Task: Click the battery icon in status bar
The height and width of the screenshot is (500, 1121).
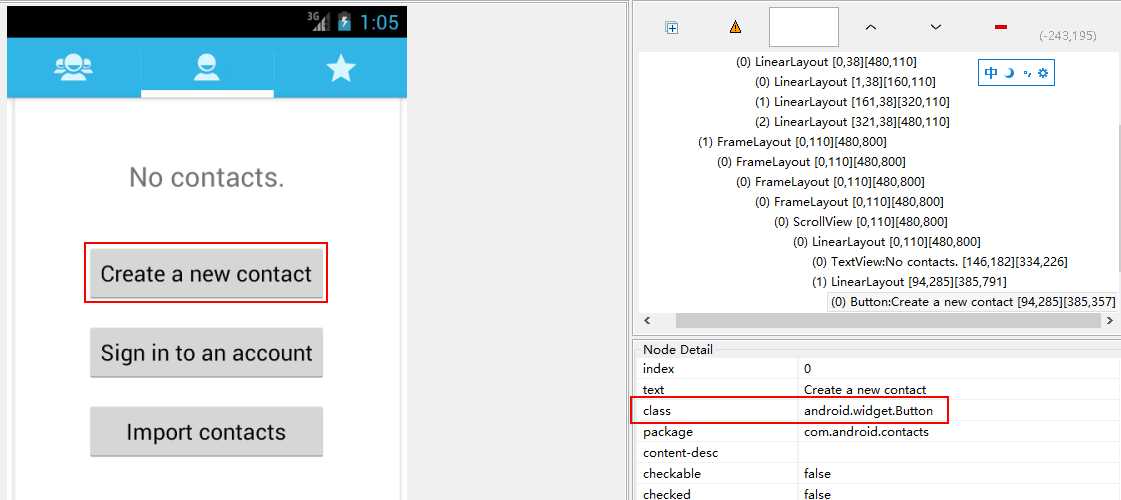Action: point(345,21)
